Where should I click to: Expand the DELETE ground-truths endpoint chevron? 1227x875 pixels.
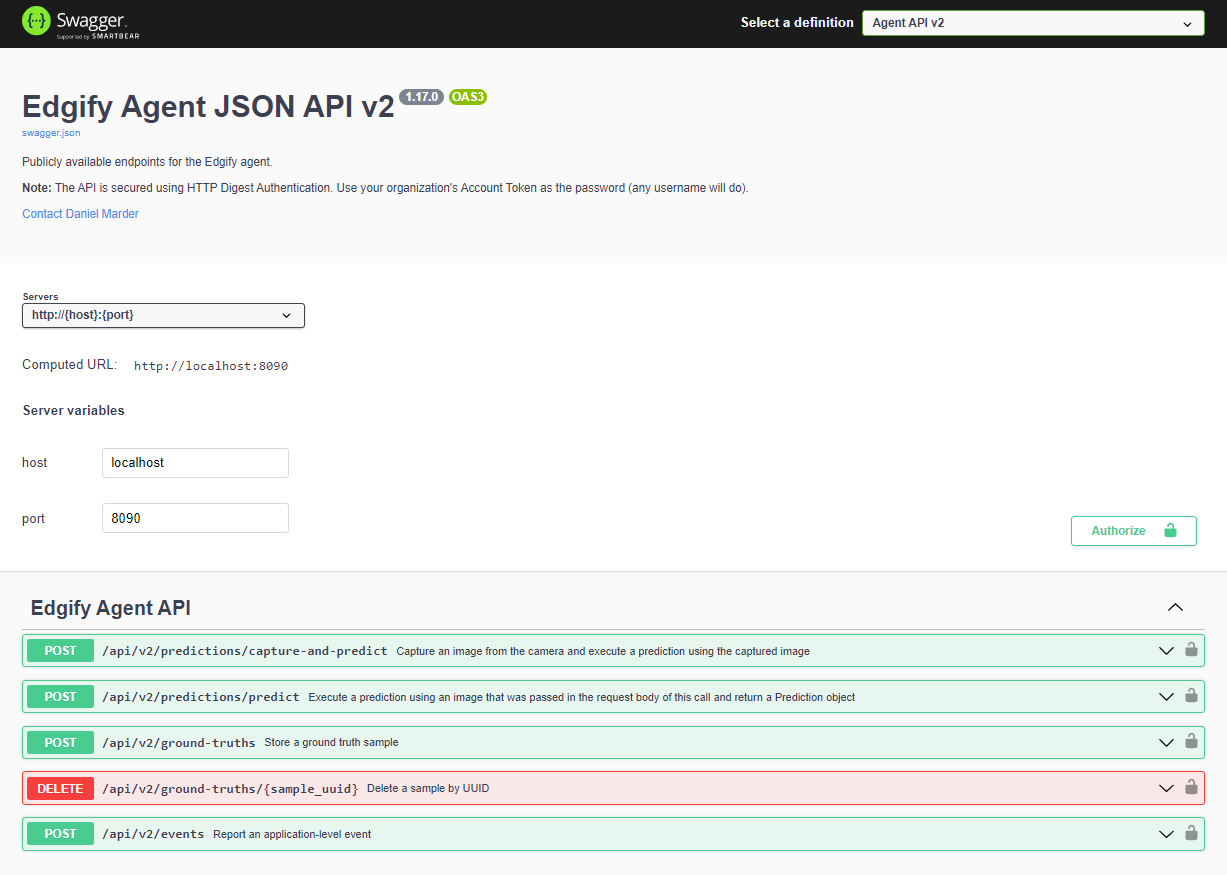pos(1166,788)
